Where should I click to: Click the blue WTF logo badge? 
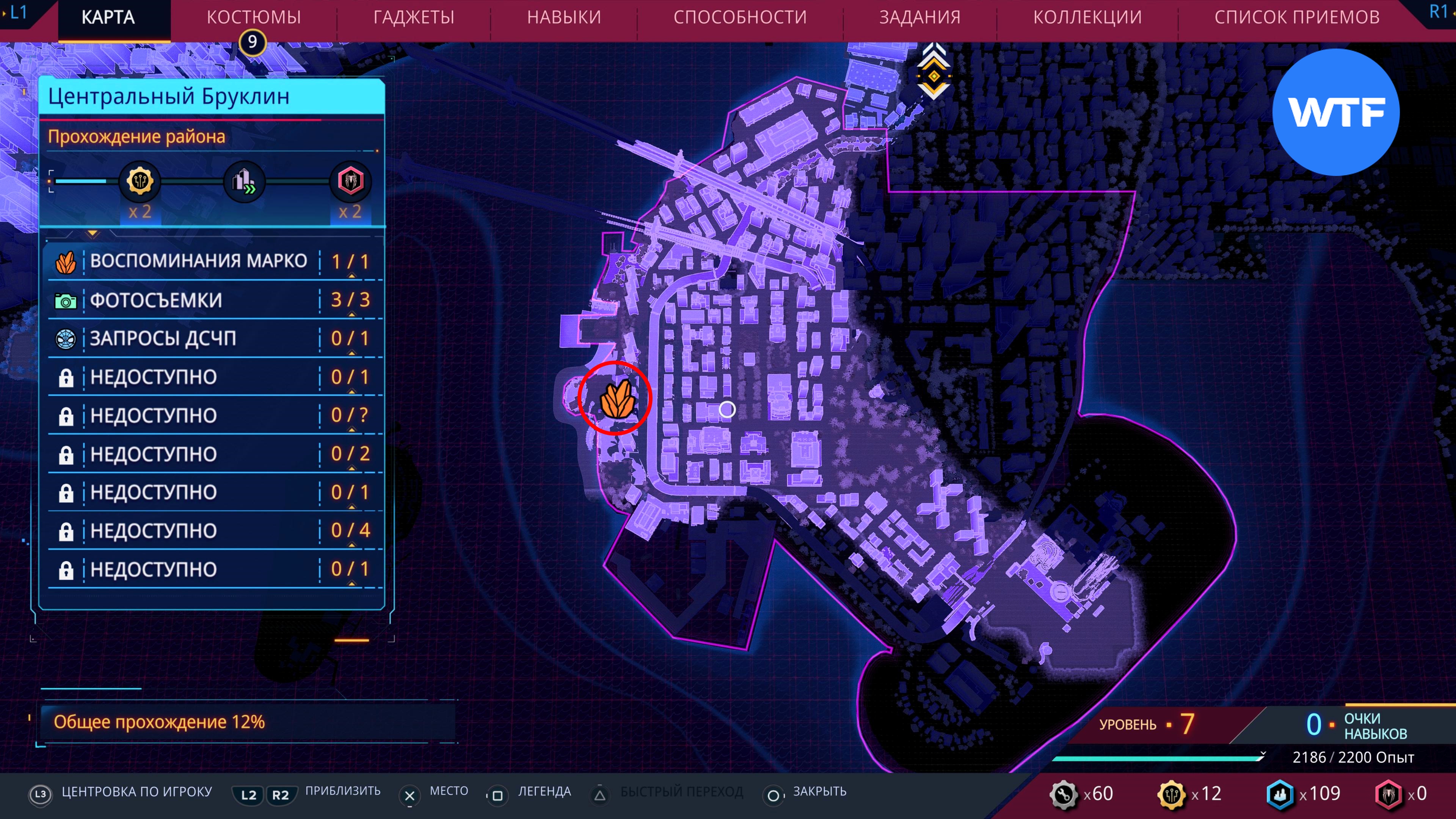[x=1335, y=113]
